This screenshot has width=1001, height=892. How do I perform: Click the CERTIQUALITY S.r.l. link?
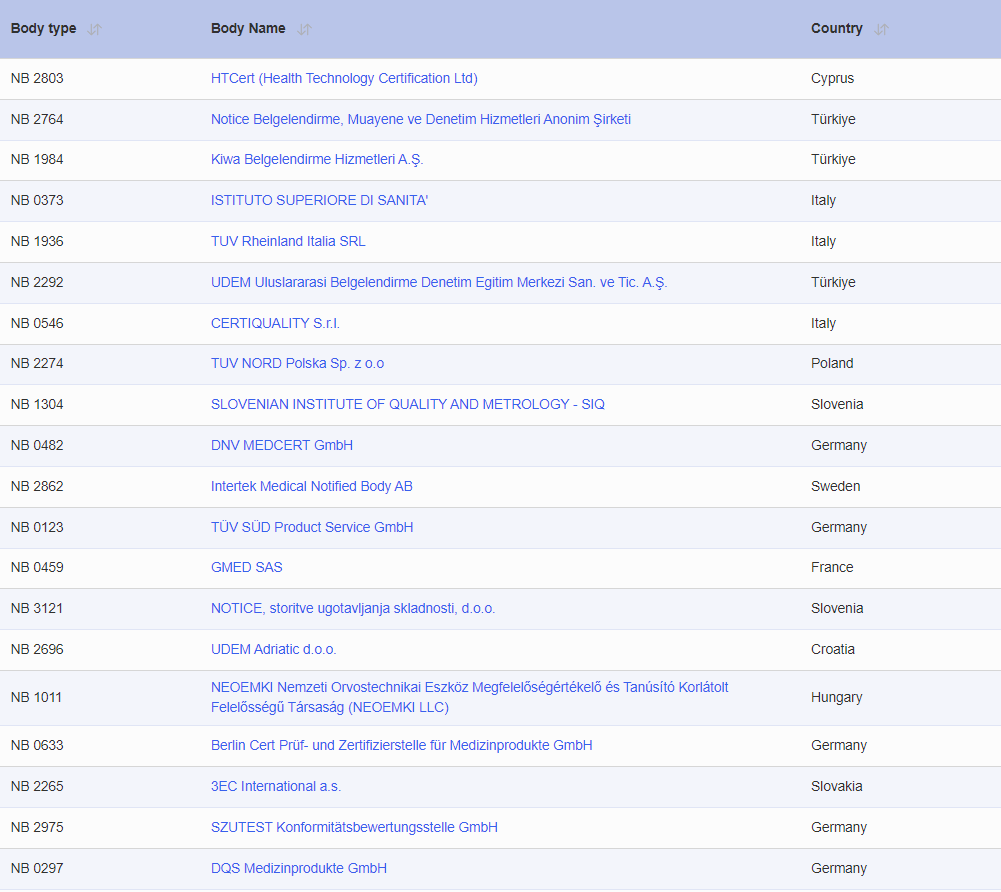click(x=275, y=324)
